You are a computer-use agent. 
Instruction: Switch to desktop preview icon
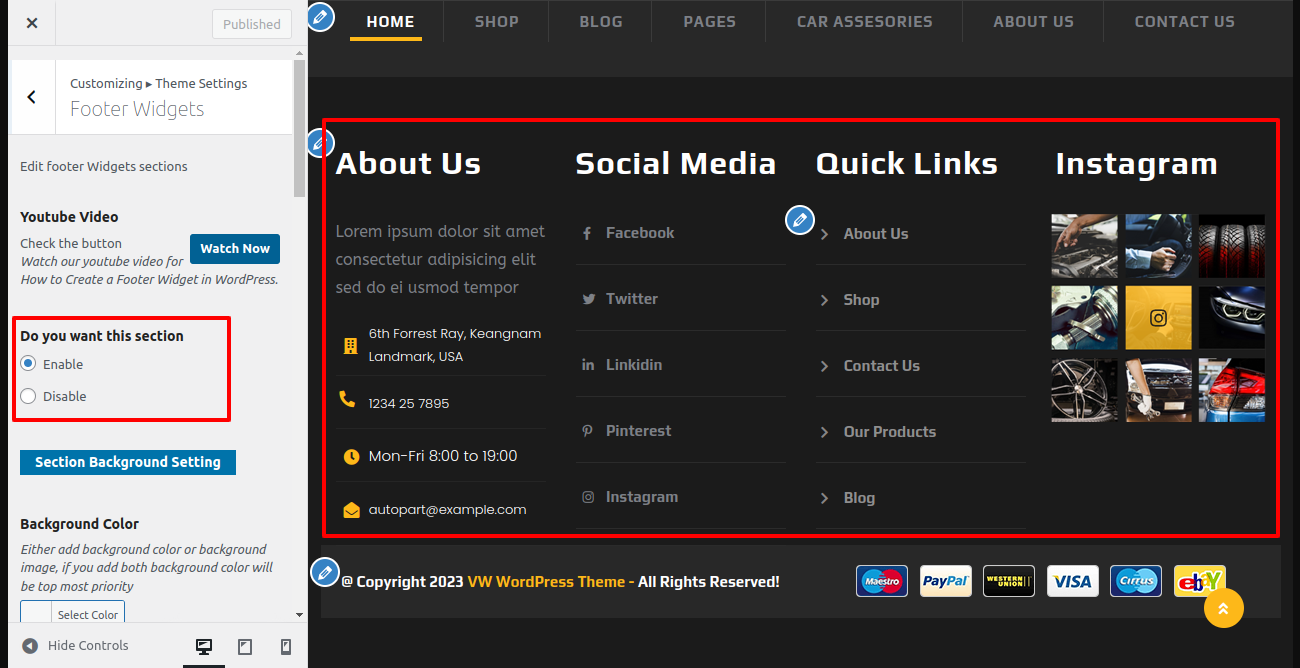coord(204,647)
